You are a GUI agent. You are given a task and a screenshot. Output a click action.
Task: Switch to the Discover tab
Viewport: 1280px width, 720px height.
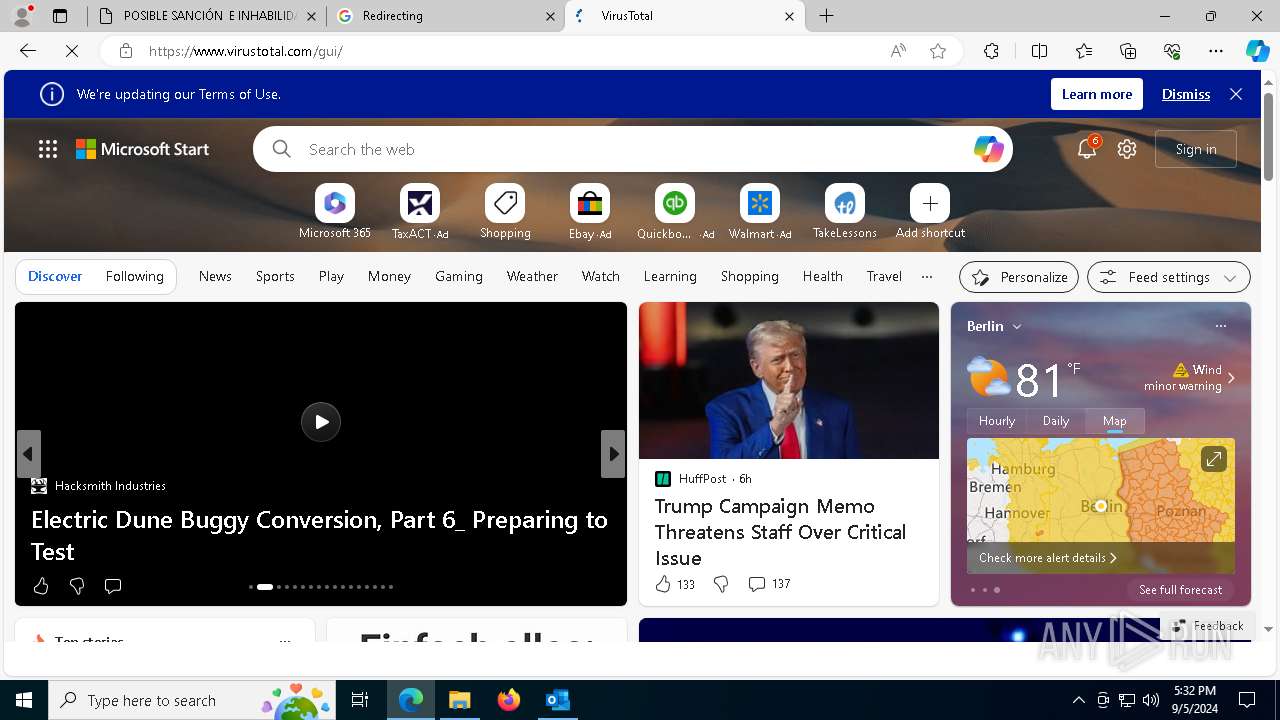coord(55,276)
